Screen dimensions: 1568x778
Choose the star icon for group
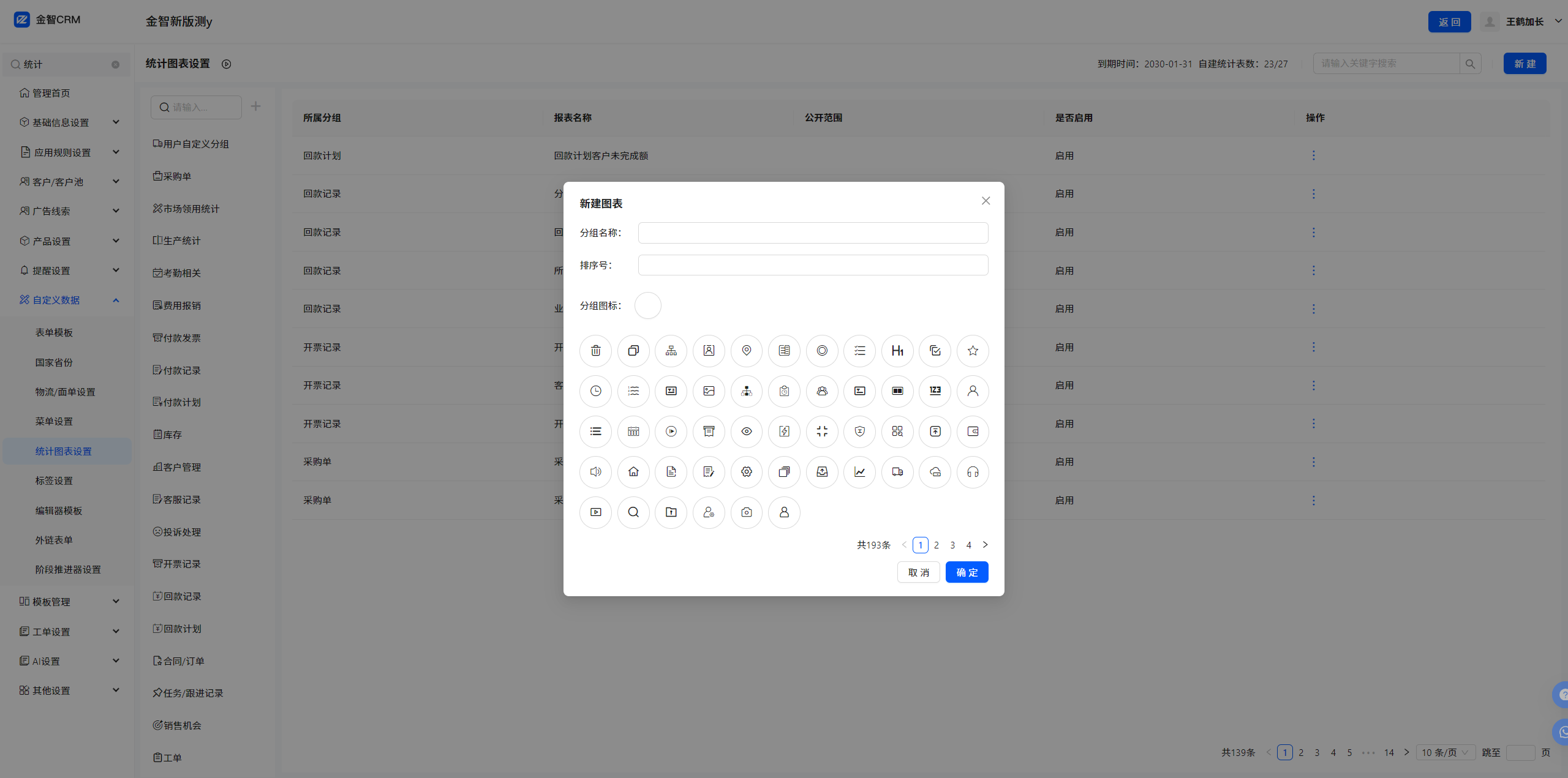973,351
